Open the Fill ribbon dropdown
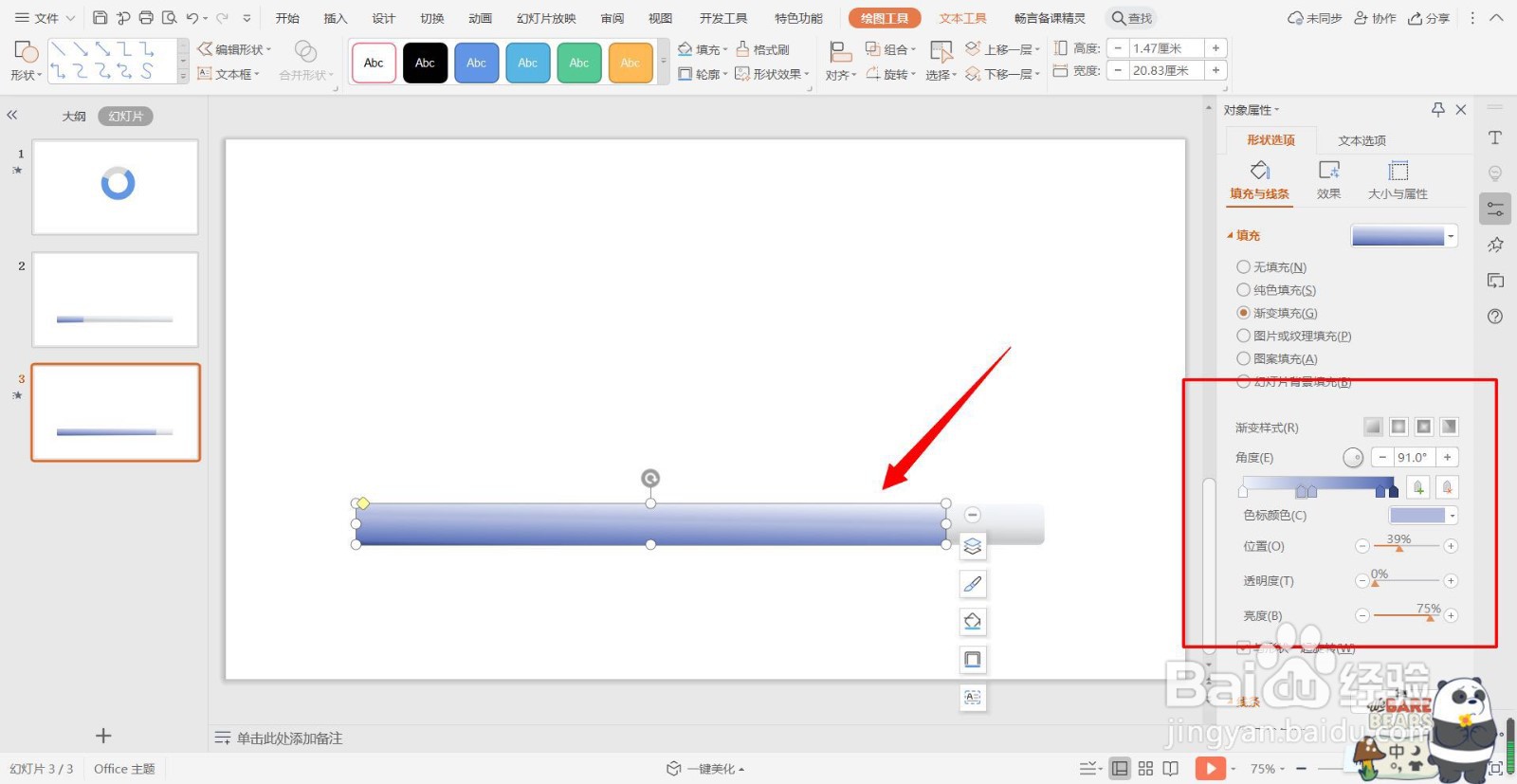Screen dimensions: 1517x784 (725, 50)
